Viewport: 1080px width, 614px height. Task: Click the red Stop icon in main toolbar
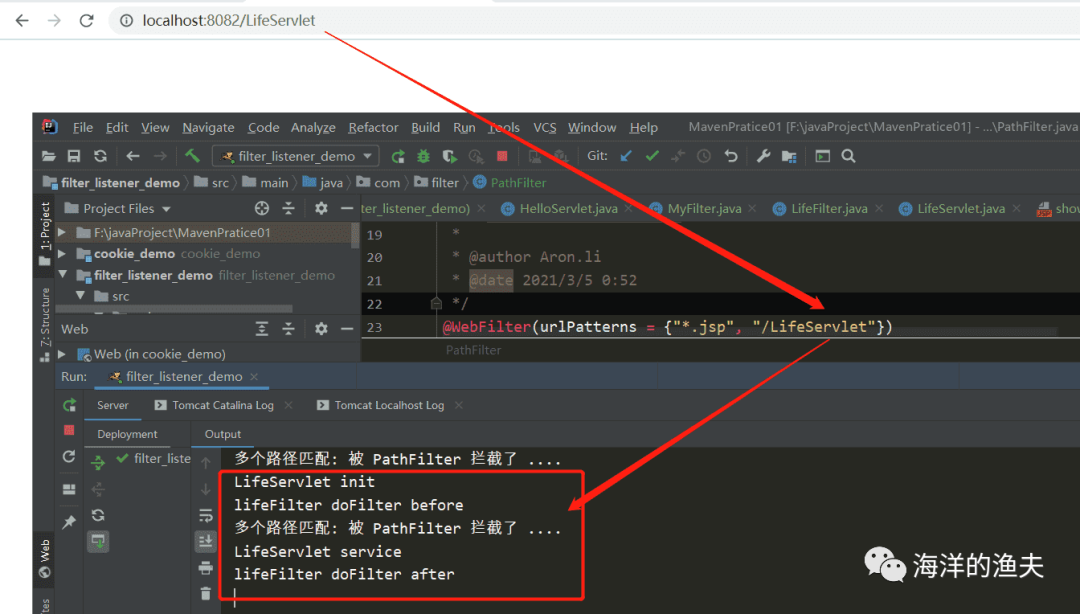point(502,156)
